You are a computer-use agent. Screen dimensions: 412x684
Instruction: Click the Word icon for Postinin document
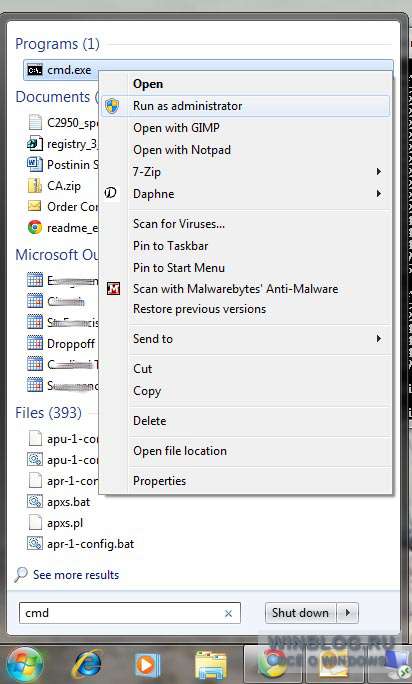(x=35, y=164)
